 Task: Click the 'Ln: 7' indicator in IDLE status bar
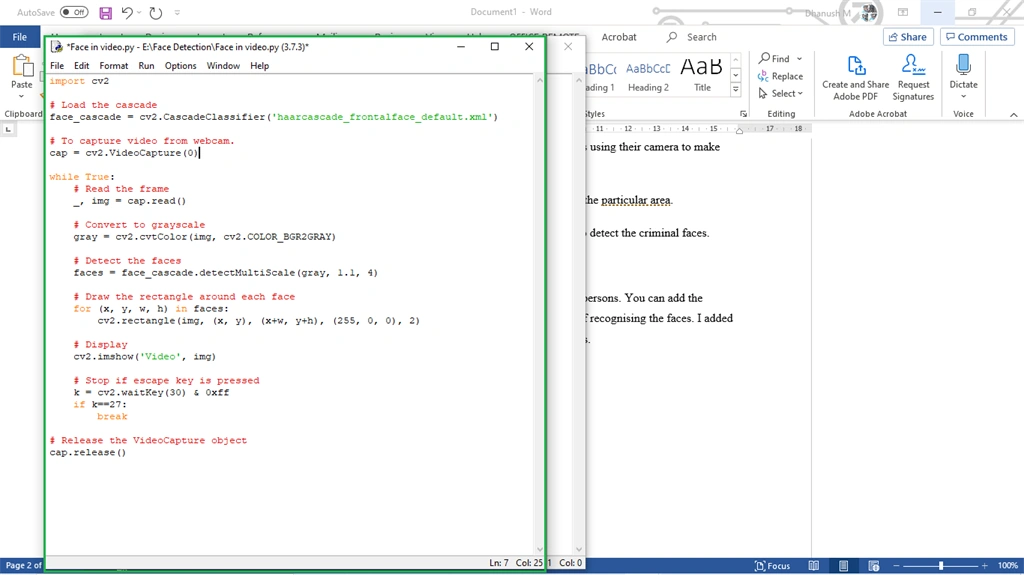pos(498,563)
